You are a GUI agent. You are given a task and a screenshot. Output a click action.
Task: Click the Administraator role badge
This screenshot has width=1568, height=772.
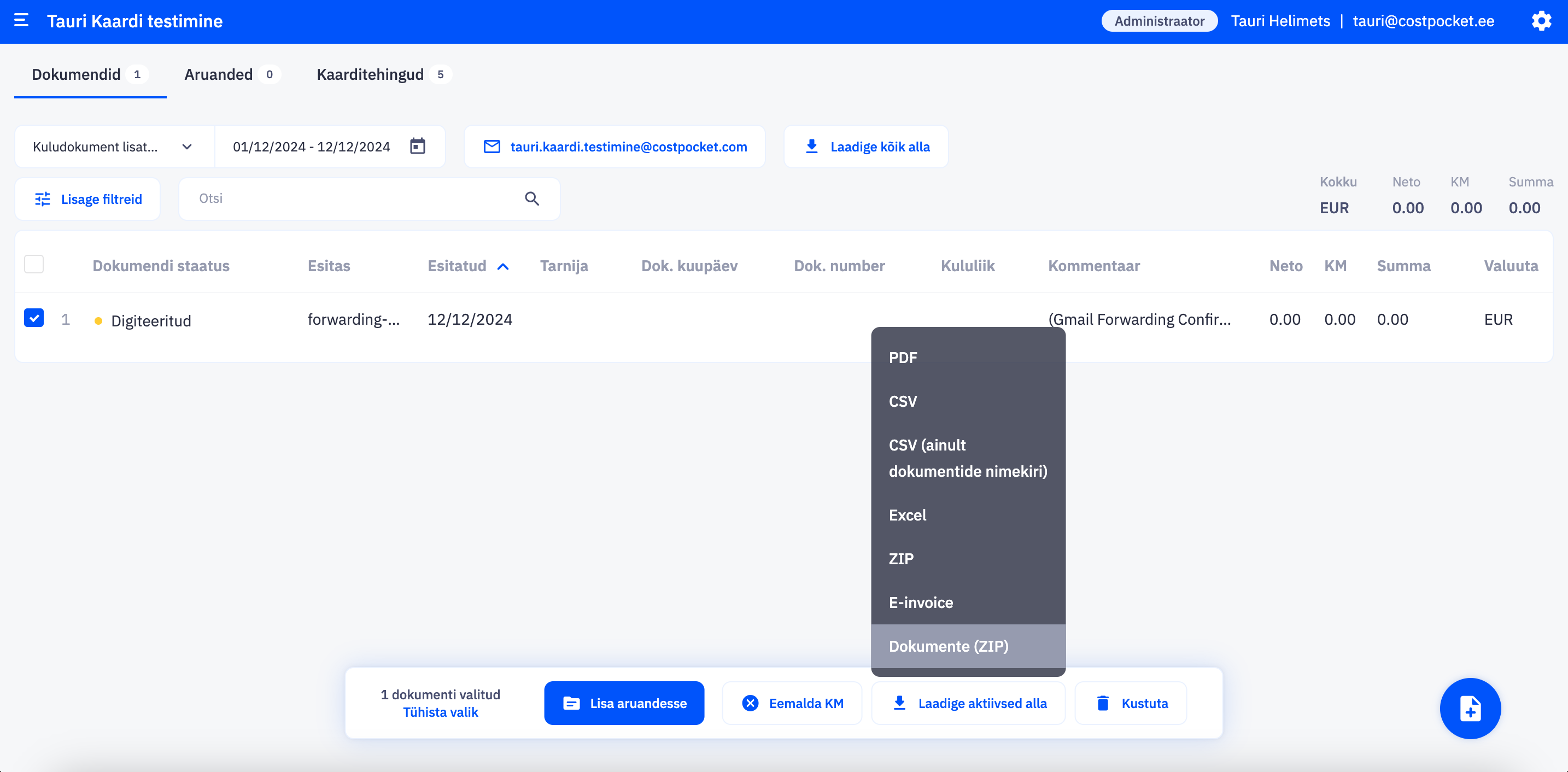(x=1159, y=21)
